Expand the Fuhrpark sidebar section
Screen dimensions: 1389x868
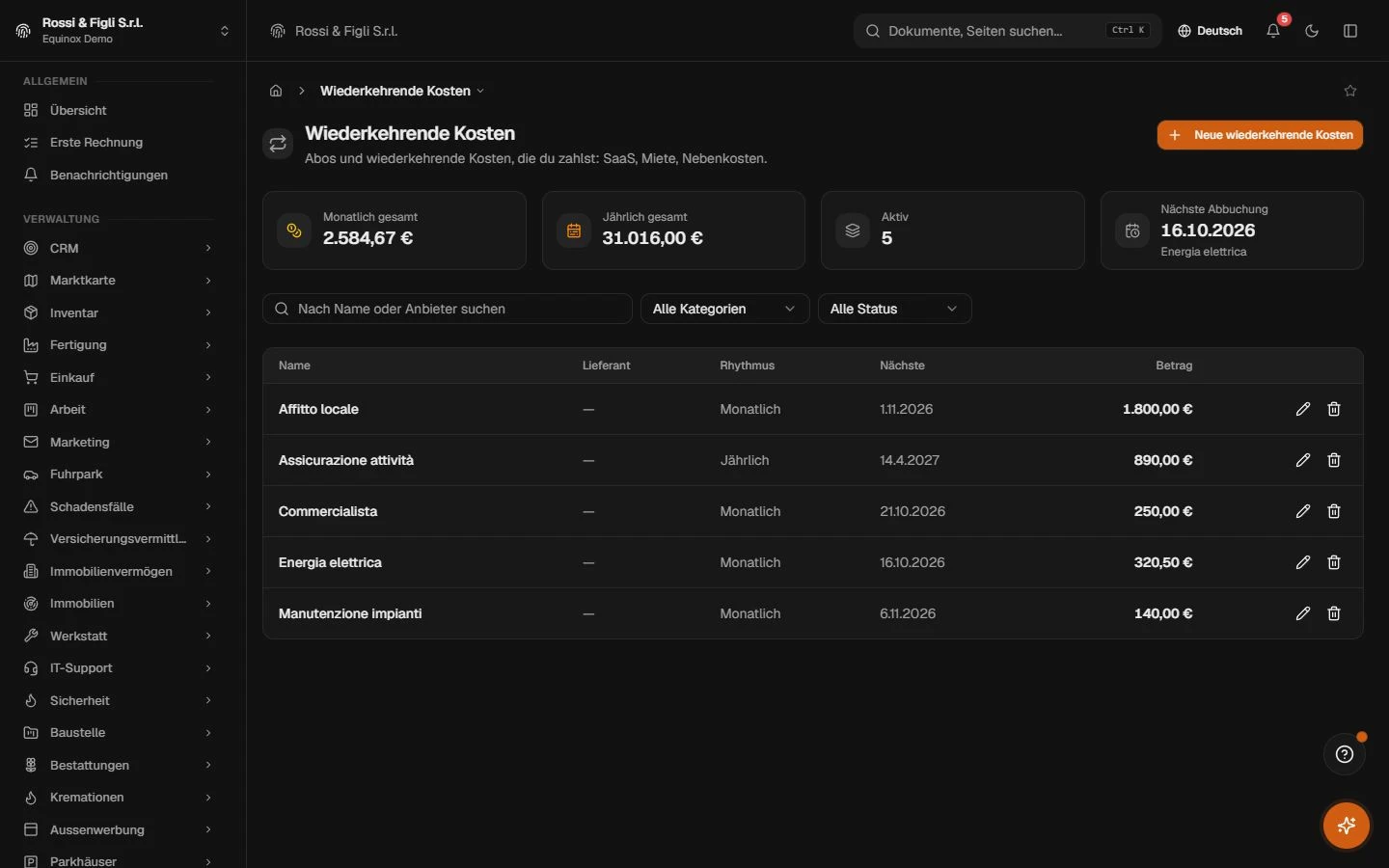118,475
